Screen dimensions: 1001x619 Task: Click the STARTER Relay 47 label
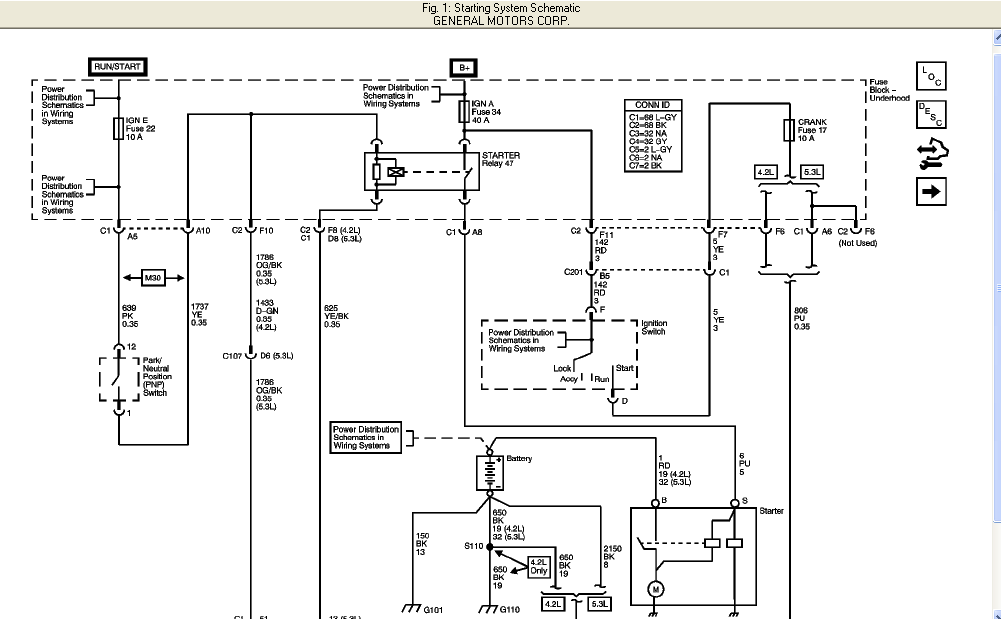pos(501,160)
